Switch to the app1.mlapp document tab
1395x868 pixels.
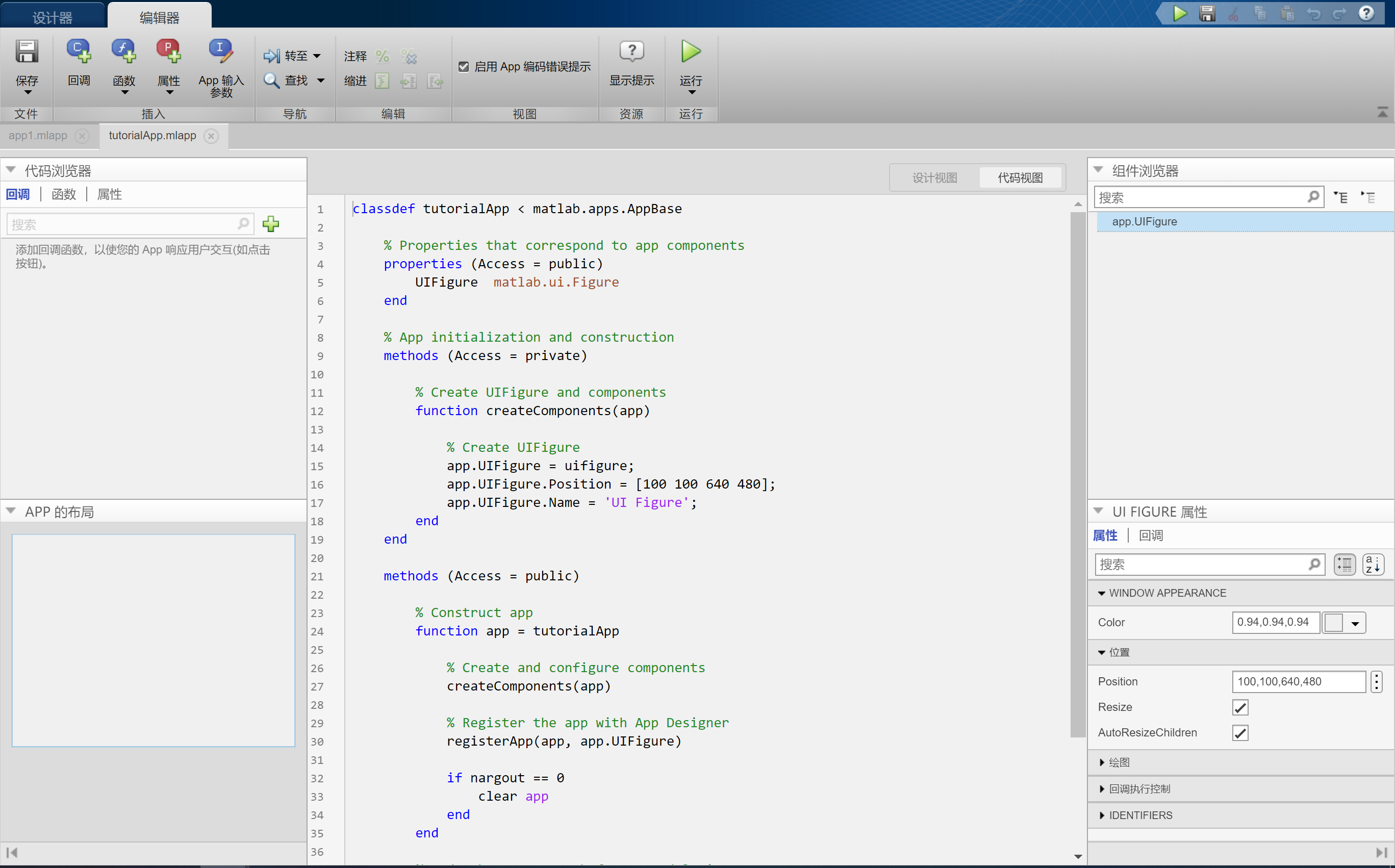click(38, 136)
